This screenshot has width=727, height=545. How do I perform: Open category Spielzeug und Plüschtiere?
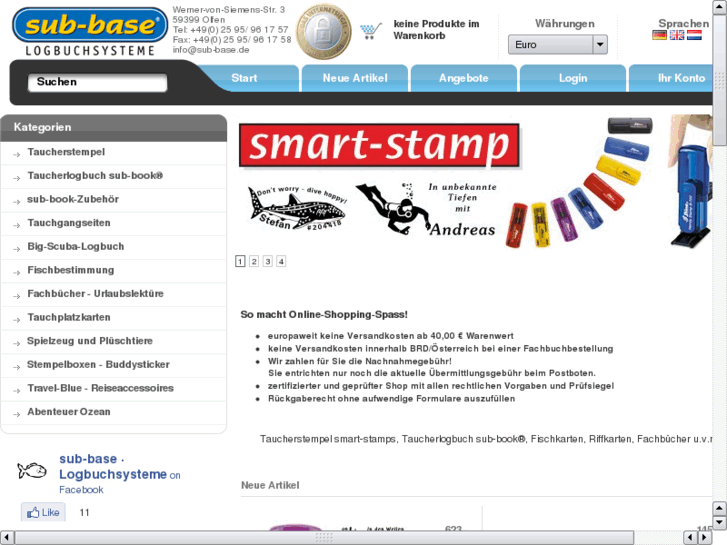[x=89, y=341]
